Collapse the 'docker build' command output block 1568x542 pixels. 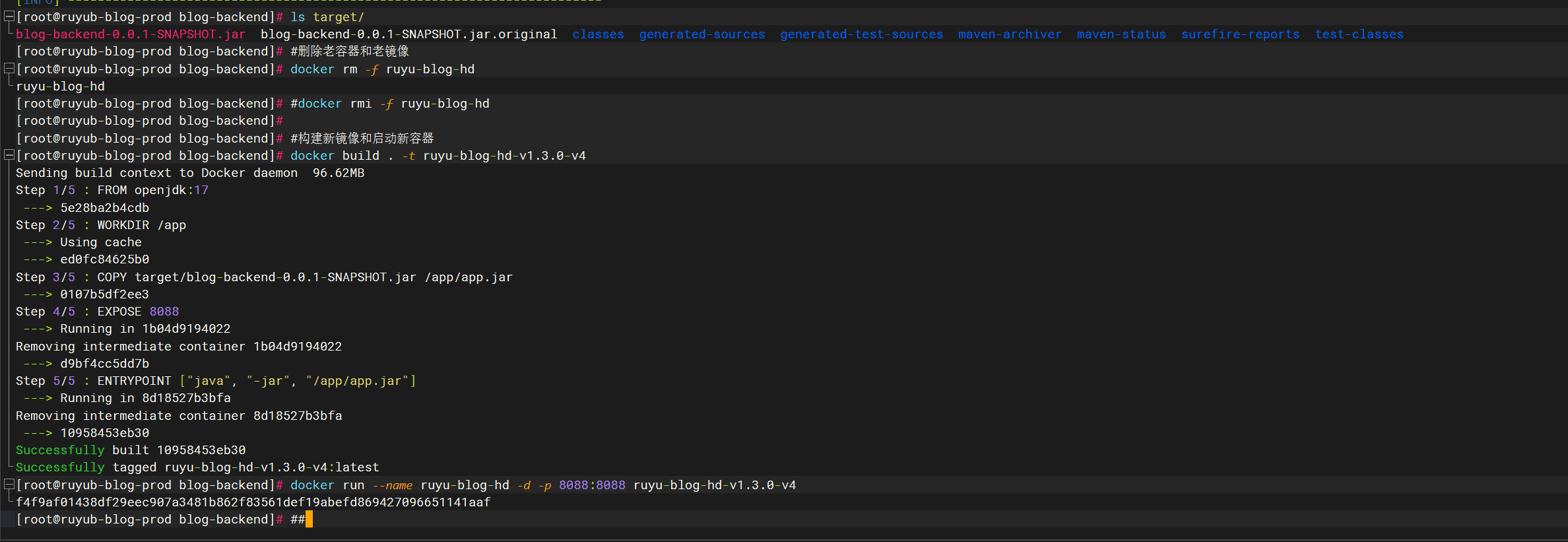[9, 155]
